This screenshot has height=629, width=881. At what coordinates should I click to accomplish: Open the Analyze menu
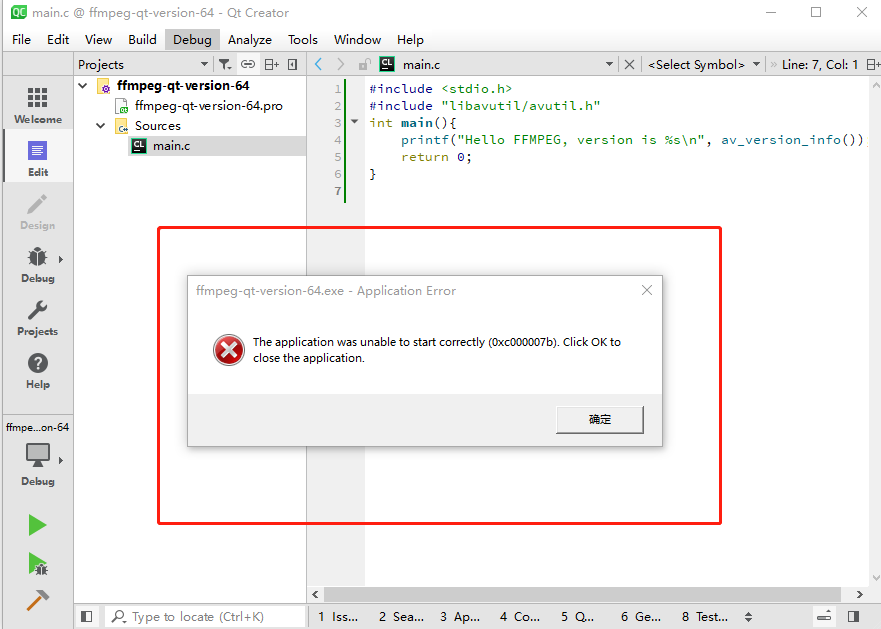(249, 40)
